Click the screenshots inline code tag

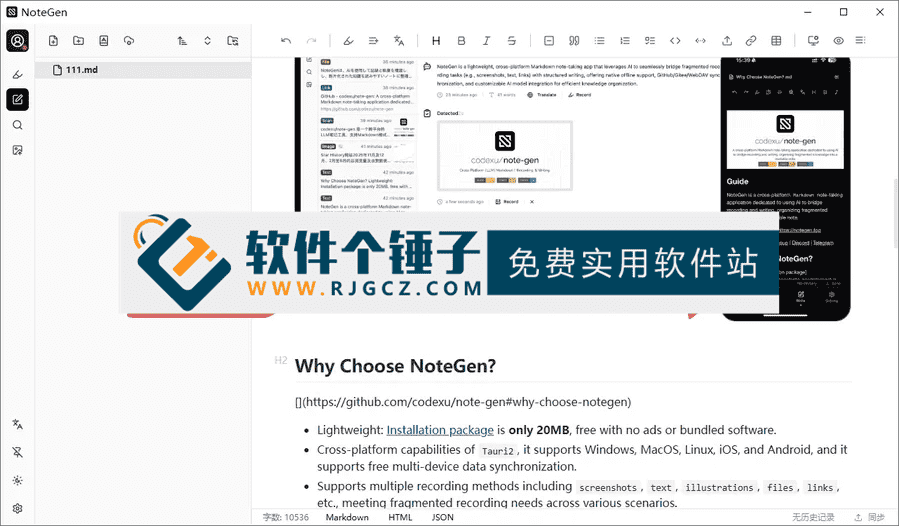coord(608,488)
